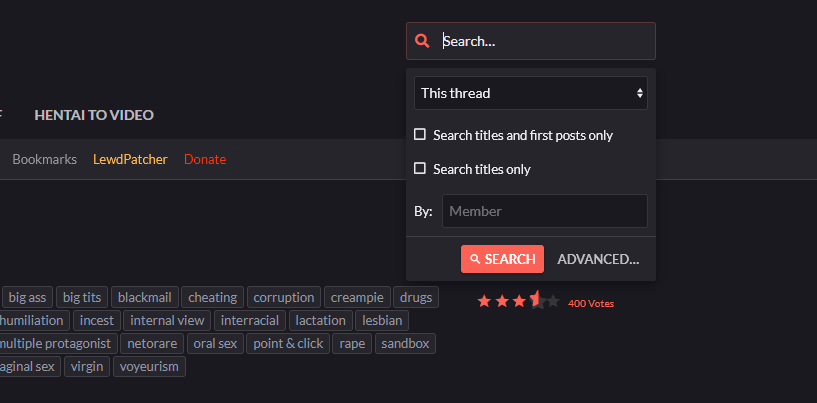Click the red Donate link
The height and width of the screenshot is (403, 817).
pyautogui.click(x=205, y=159)
